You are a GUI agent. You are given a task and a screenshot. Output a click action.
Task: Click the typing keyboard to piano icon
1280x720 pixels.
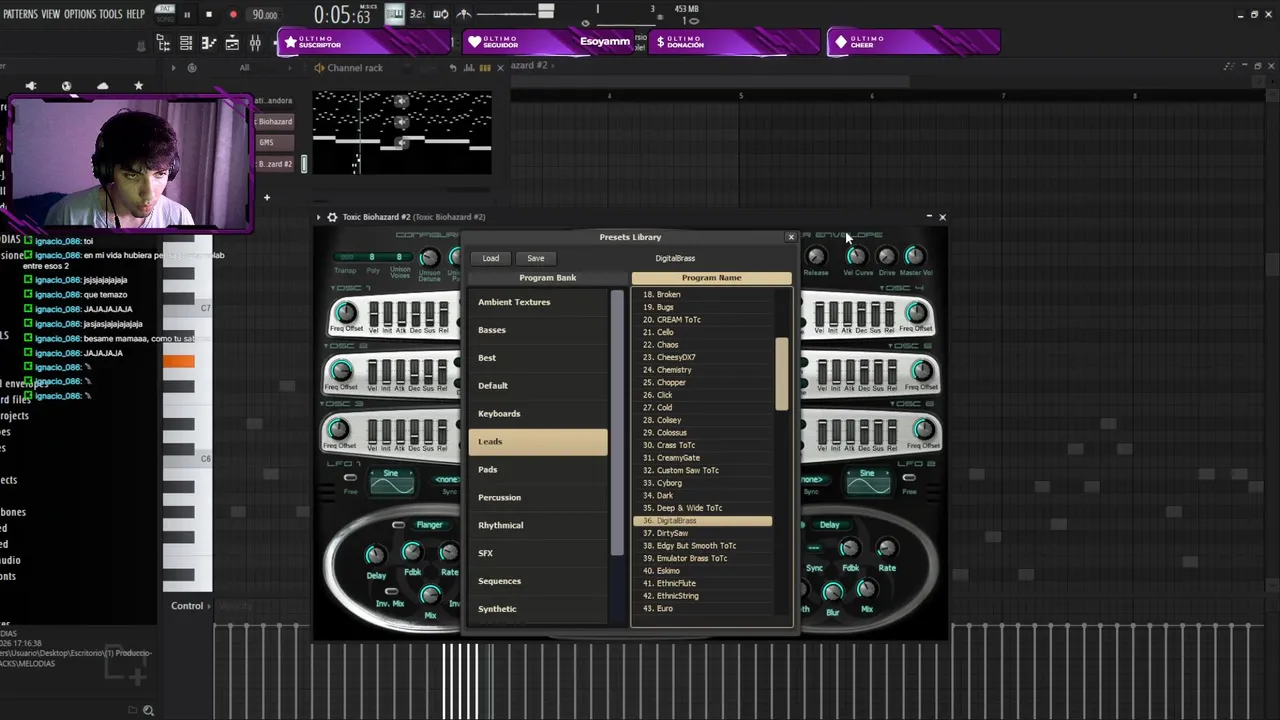point(394,14)
